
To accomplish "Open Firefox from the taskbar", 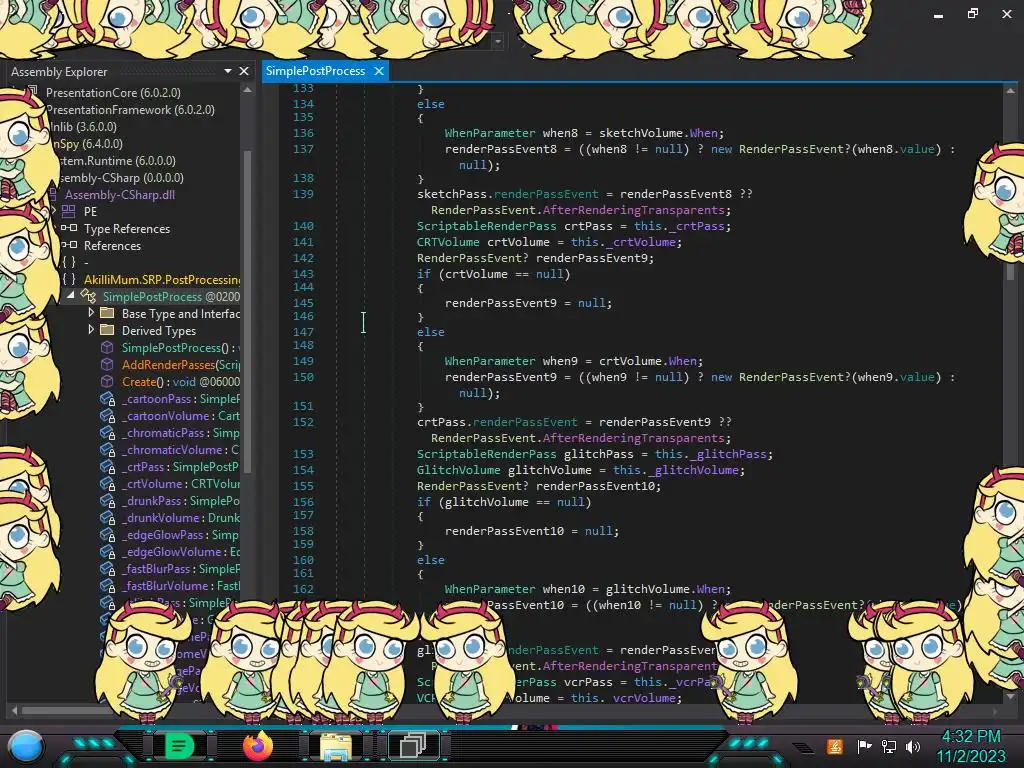I will click(x=257, y=746).
